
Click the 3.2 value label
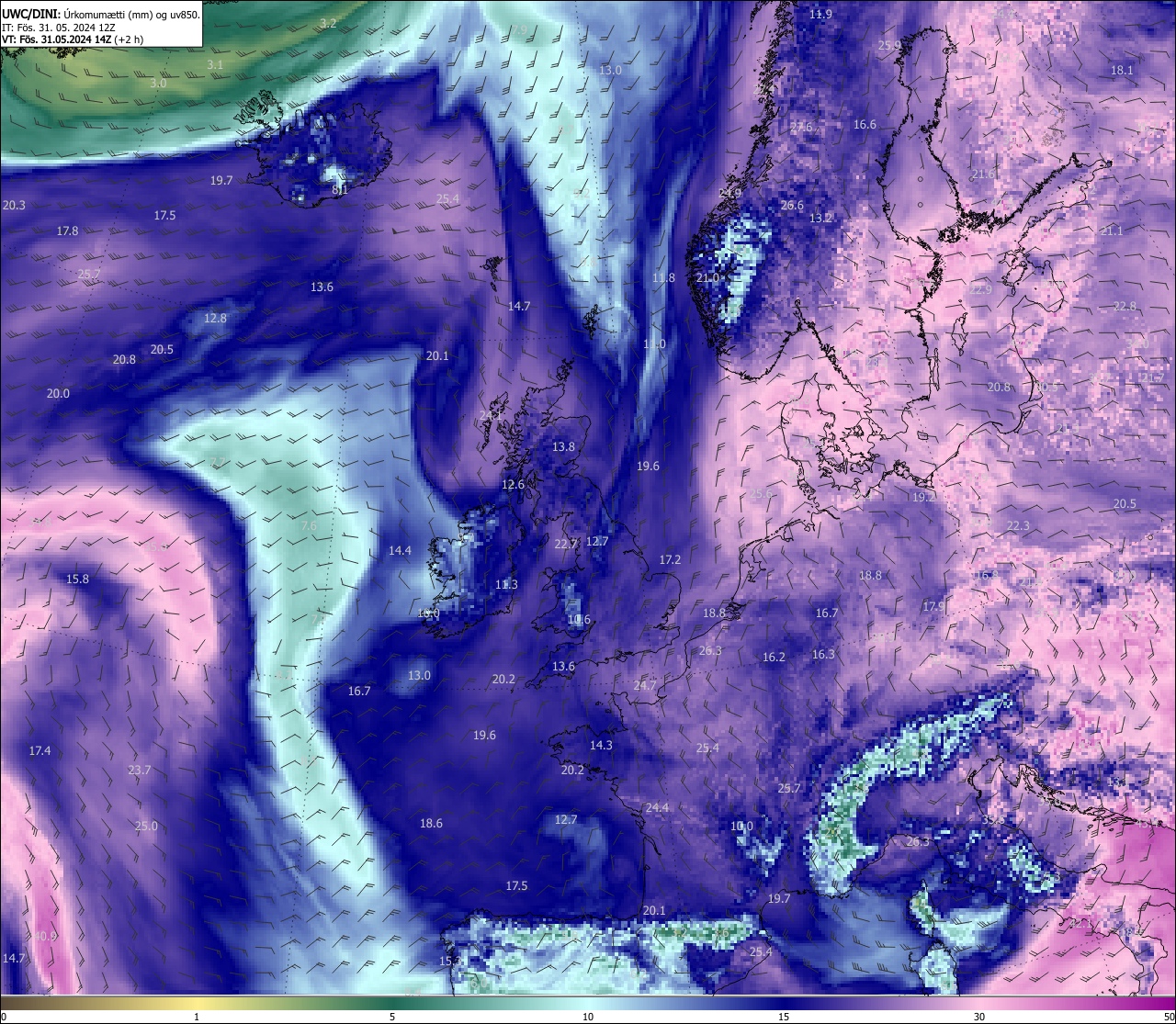coord(328,23)
